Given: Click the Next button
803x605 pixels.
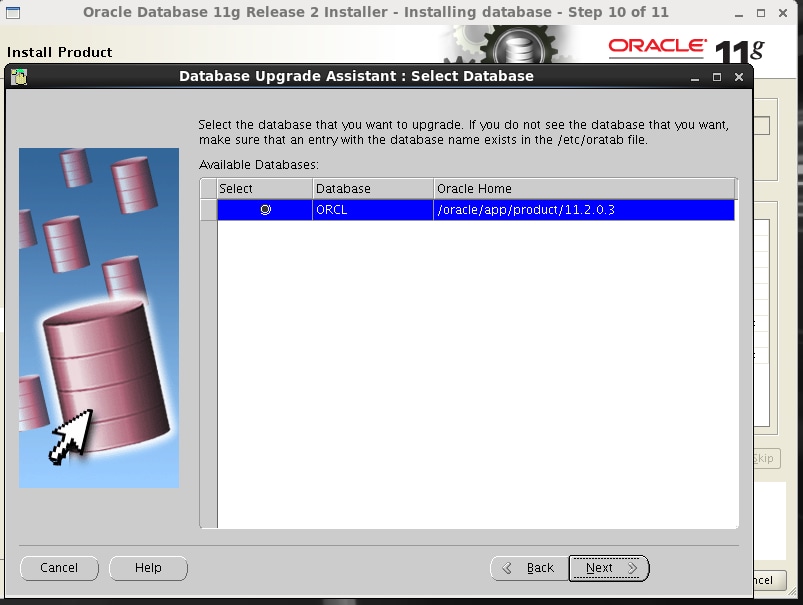Looking at the screenshot, I should [x=609, y=568].
